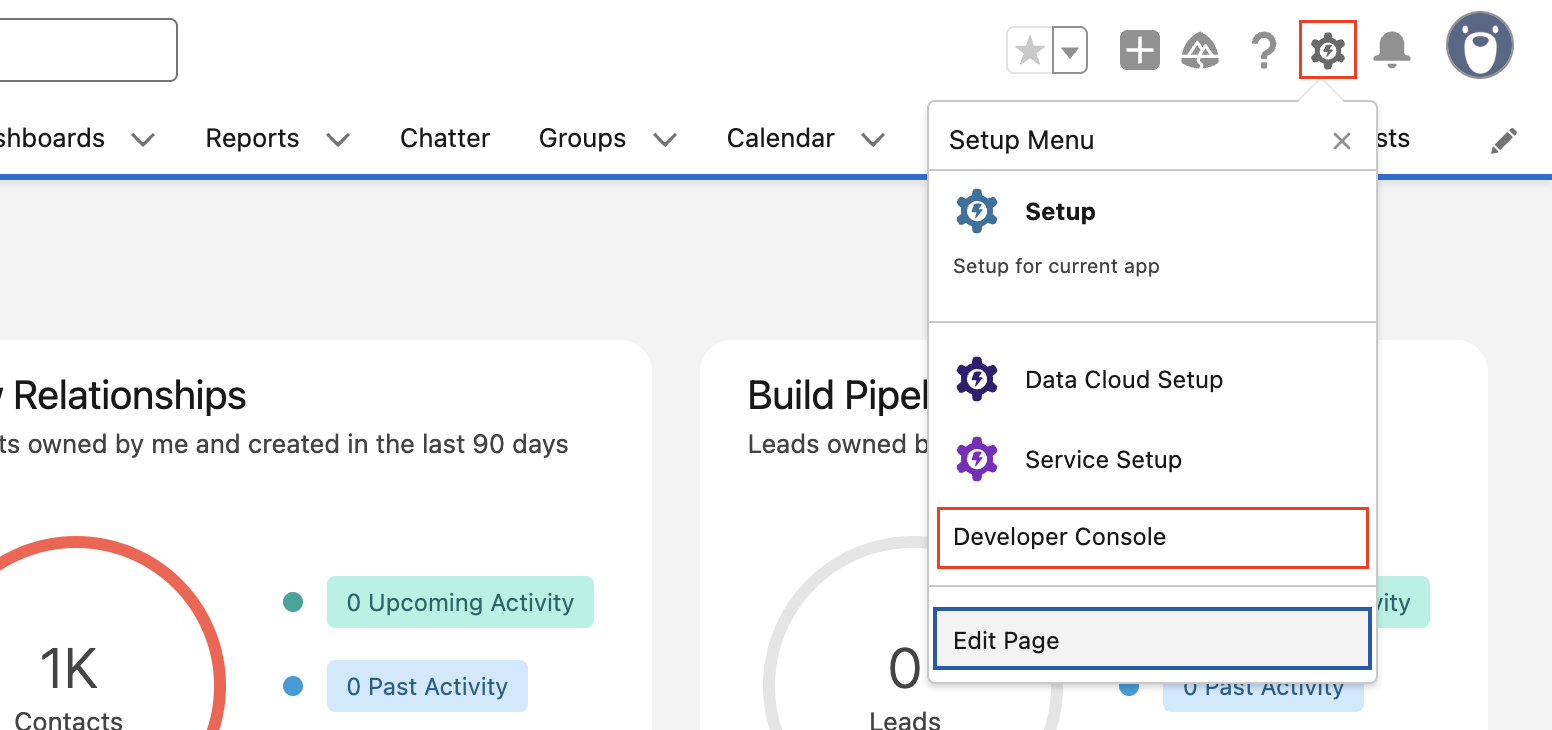Click the purple Service Setup gear icon
This screenshot has height=730, width=1552.
(x=977, y=460)
